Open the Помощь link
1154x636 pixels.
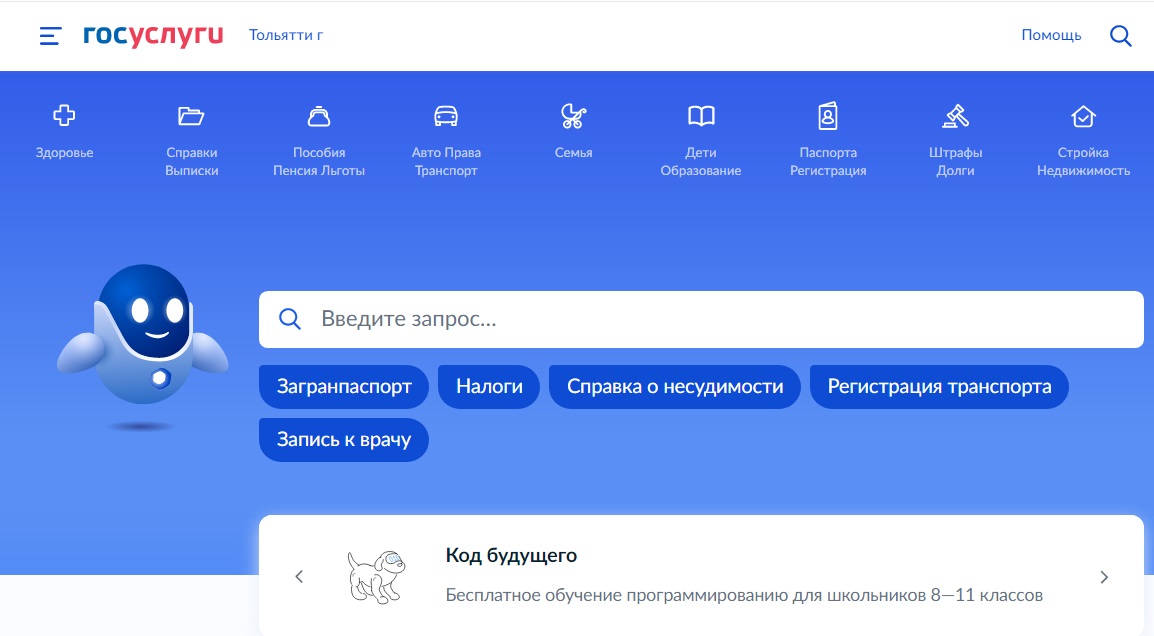tap(1051, 35)
